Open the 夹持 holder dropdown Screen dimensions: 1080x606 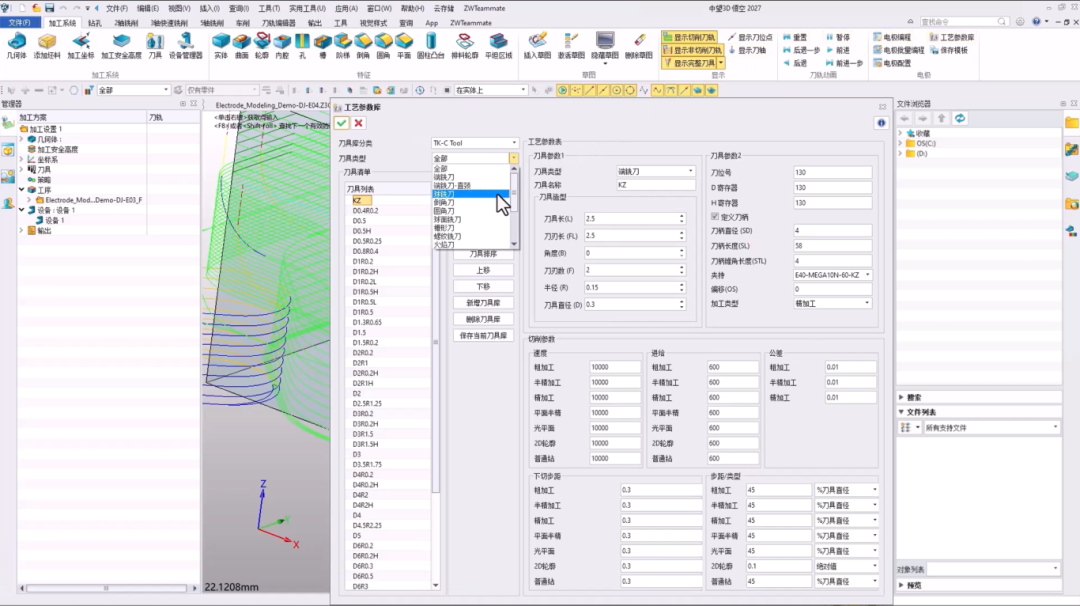(x=831, y=275)
